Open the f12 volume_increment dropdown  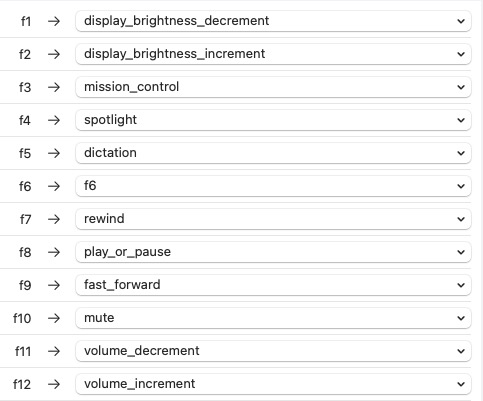(273, 384)
